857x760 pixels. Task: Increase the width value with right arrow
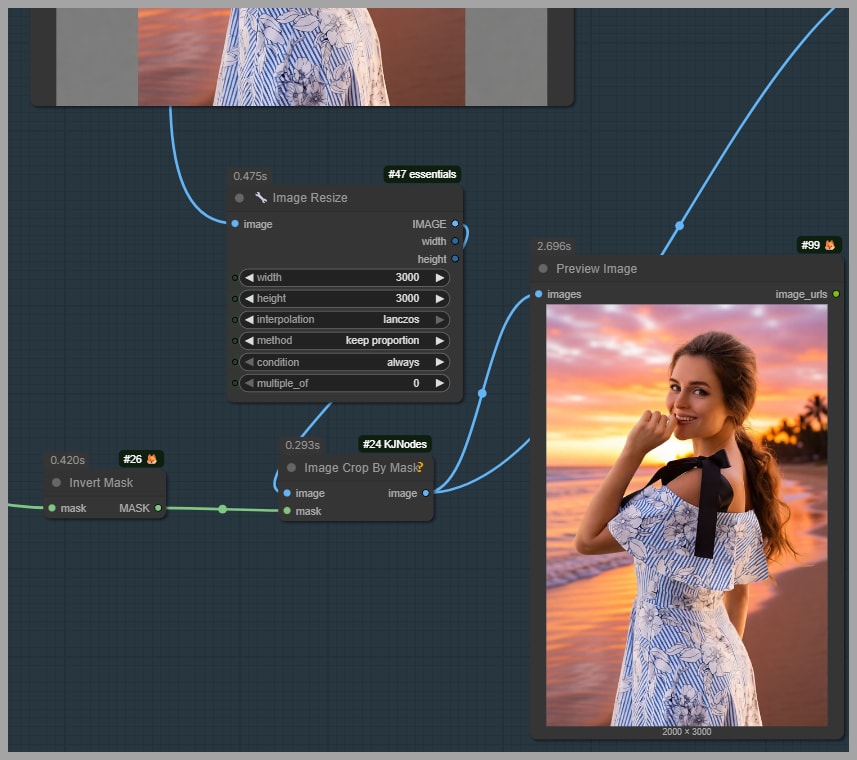pos(438,277)
